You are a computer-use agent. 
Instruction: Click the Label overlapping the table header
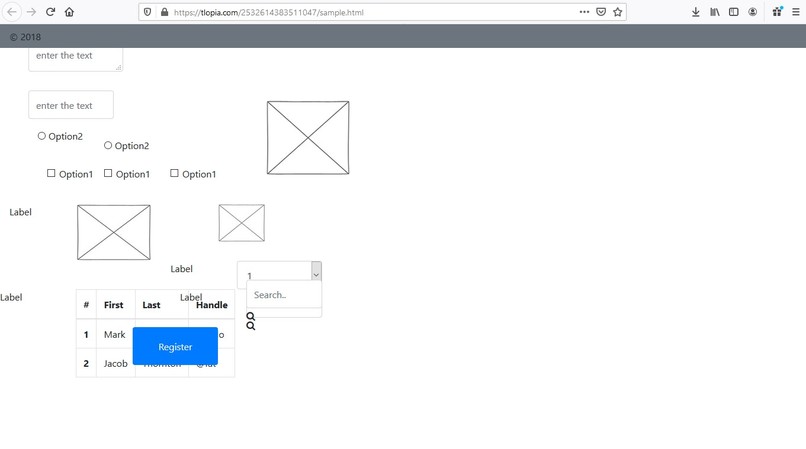pyautogui.click(x=191, y=297)
